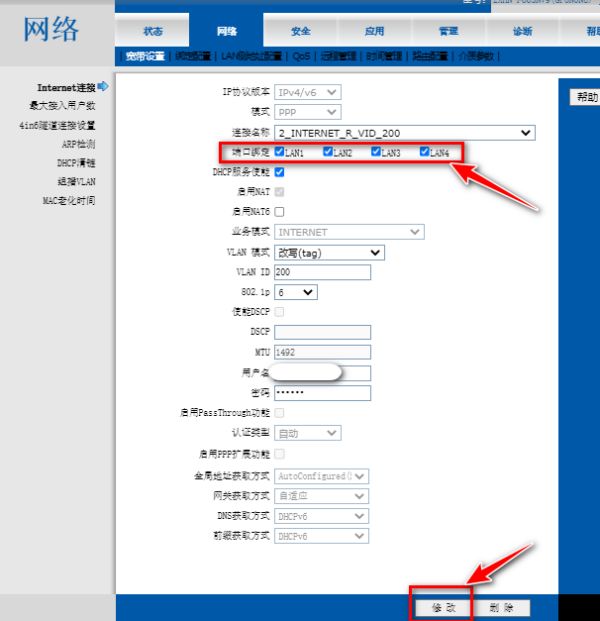Open the 连接名称 dropdown 2_INTERNET_R_VID_200
Image resolution: width=600 pixels, height=621 pixels.
point(404,132)
